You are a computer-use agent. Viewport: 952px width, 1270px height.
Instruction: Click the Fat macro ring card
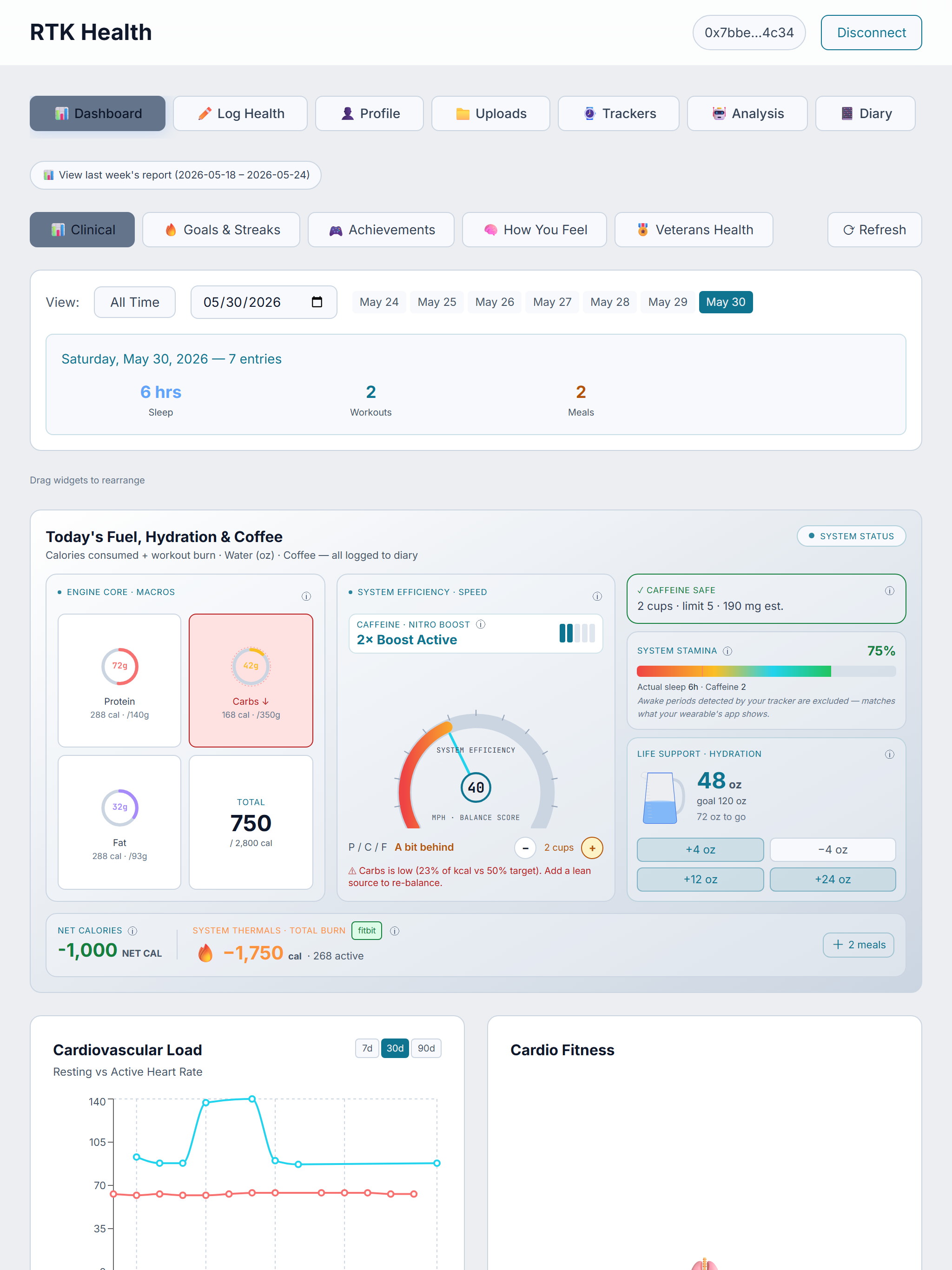[119, 821]
